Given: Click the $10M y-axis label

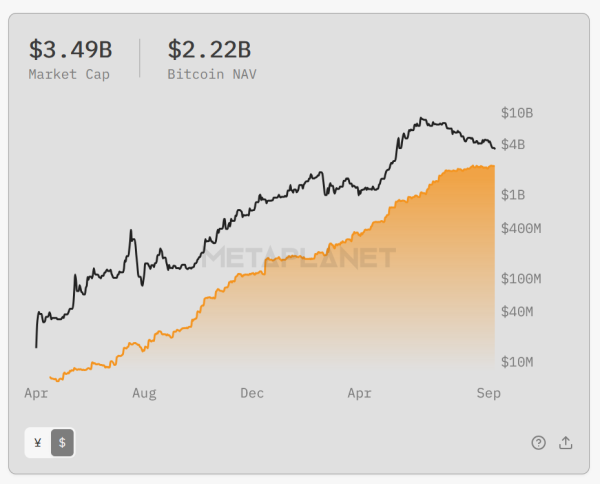Looking at the screenshot, I should pos(517,362).
